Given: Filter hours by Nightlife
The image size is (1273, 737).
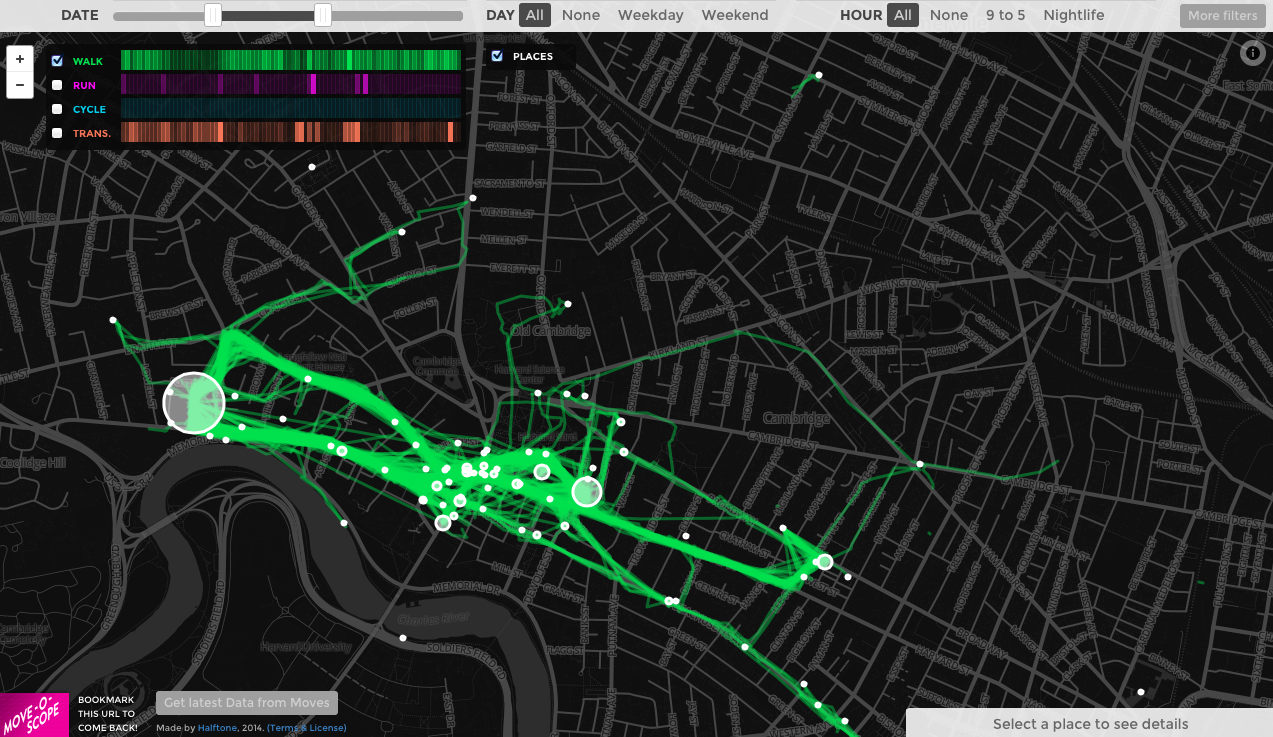Looking at the screenshot, I should [1074, 15].
